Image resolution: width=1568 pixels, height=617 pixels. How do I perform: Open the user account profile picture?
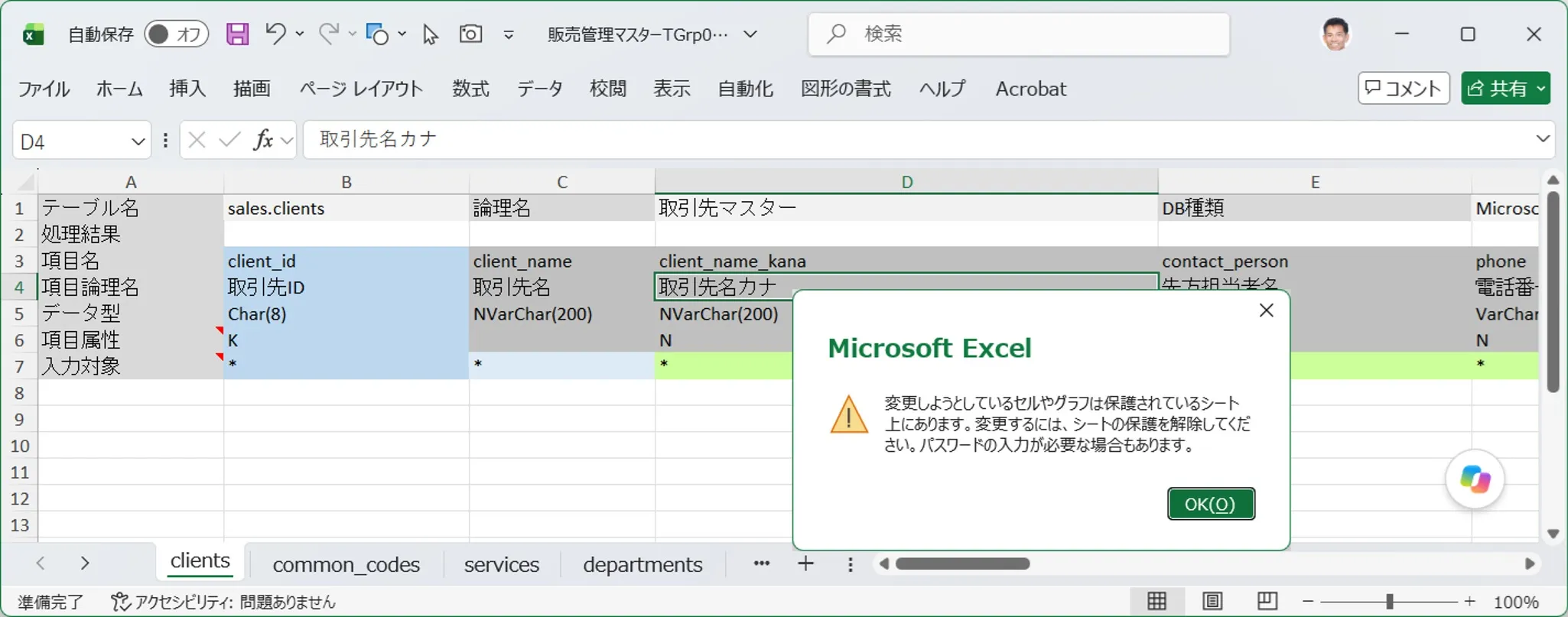(1335, 34)
